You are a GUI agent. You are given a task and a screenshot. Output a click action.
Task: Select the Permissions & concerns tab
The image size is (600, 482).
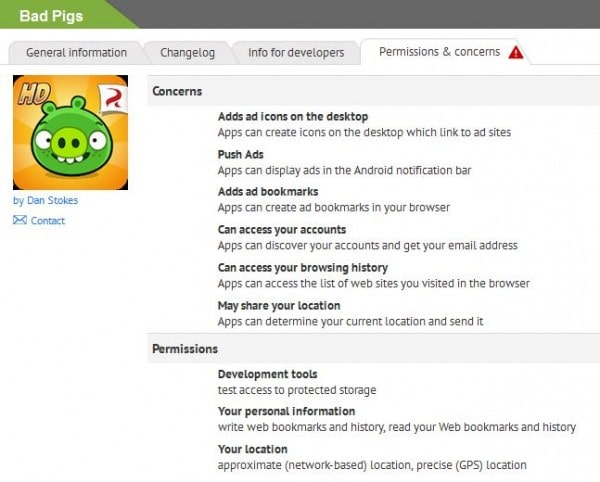(445, 52)
